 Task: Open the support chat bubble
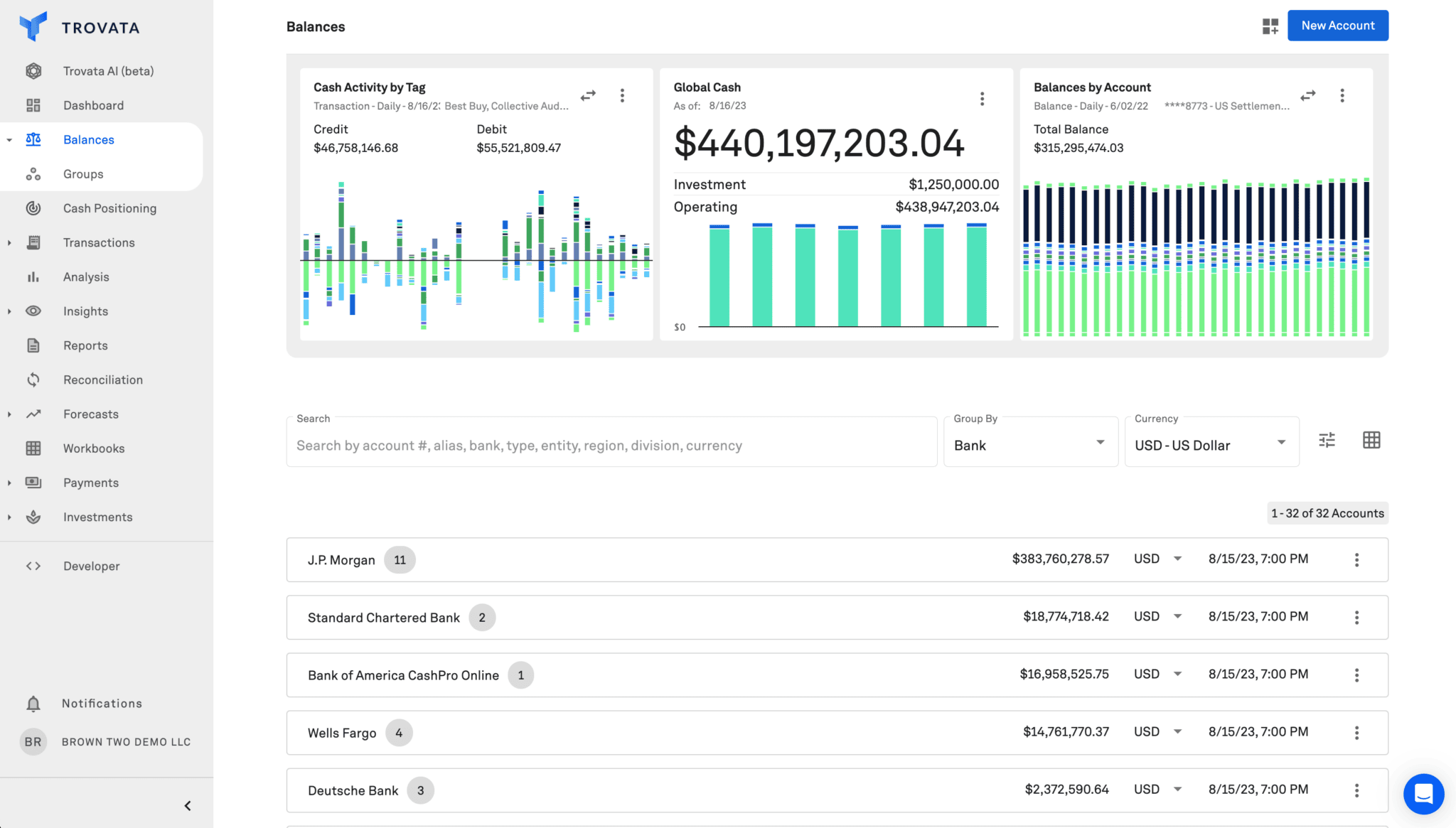(1424, 795)
